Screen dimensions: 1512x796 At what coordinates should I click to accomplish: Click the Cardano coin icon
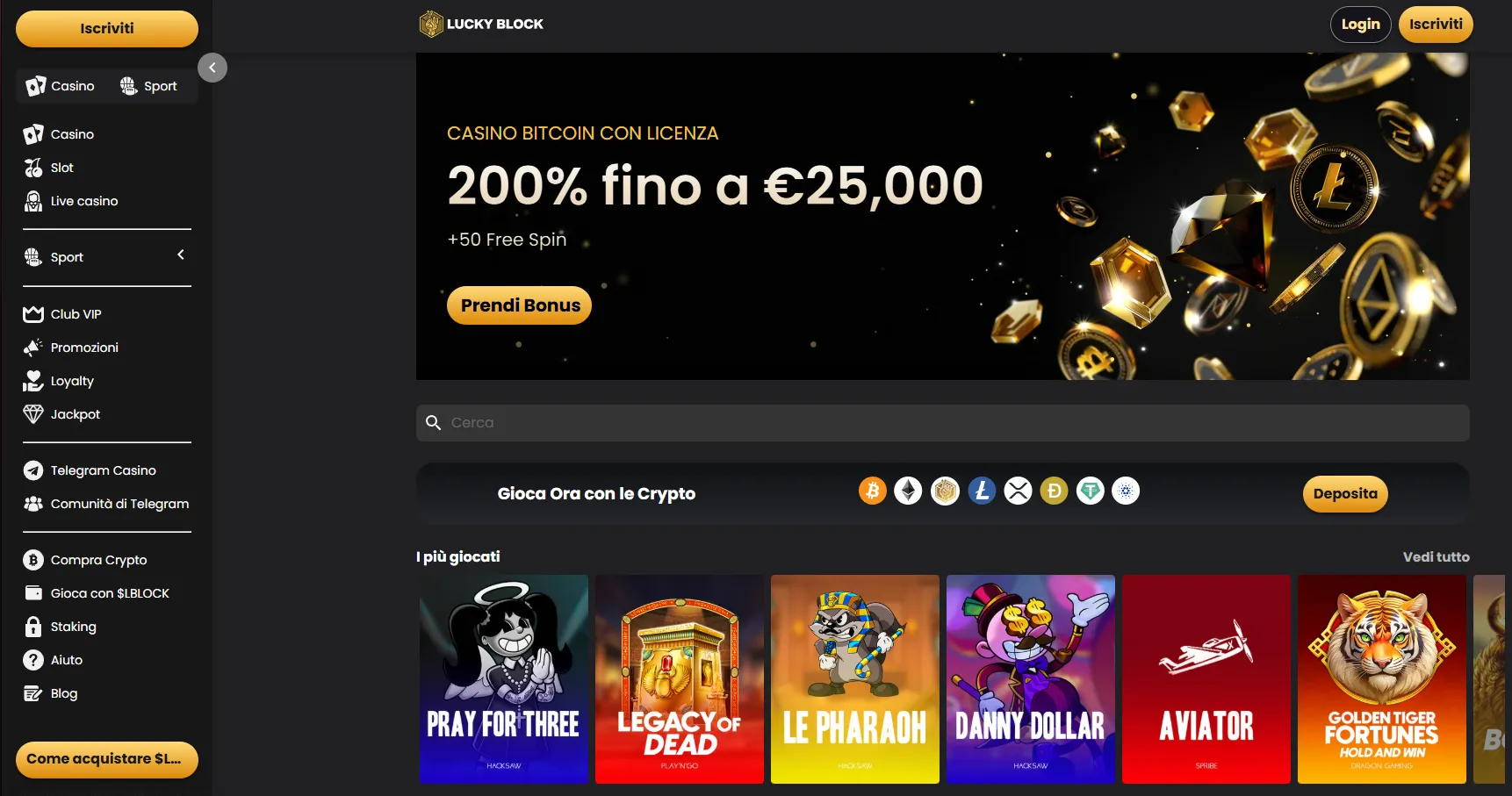click(1126, 491)
